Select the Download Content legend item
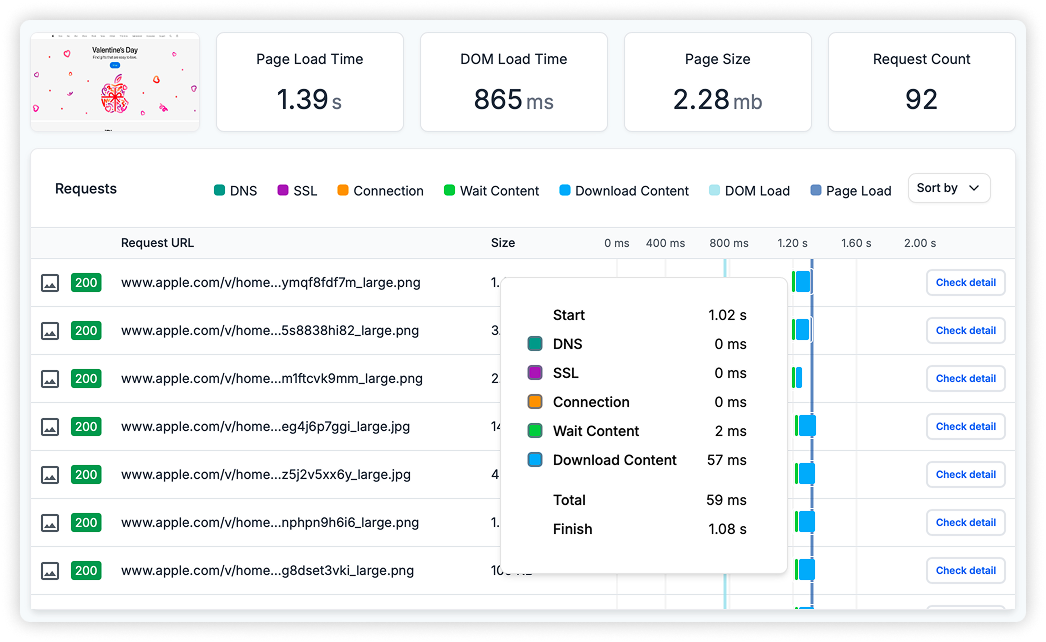 [x=623, y=191]
